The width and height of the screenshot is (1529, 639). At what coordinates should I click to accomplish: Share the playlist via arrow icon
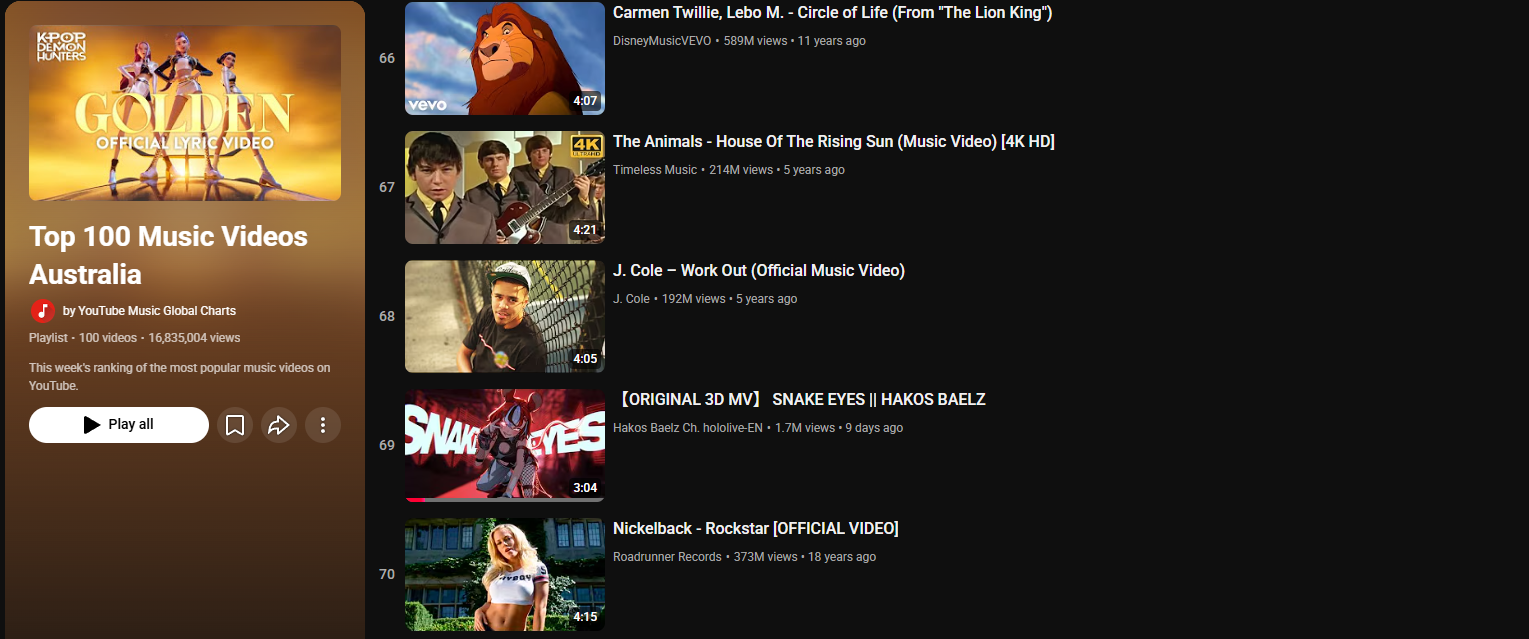(279, 425)
